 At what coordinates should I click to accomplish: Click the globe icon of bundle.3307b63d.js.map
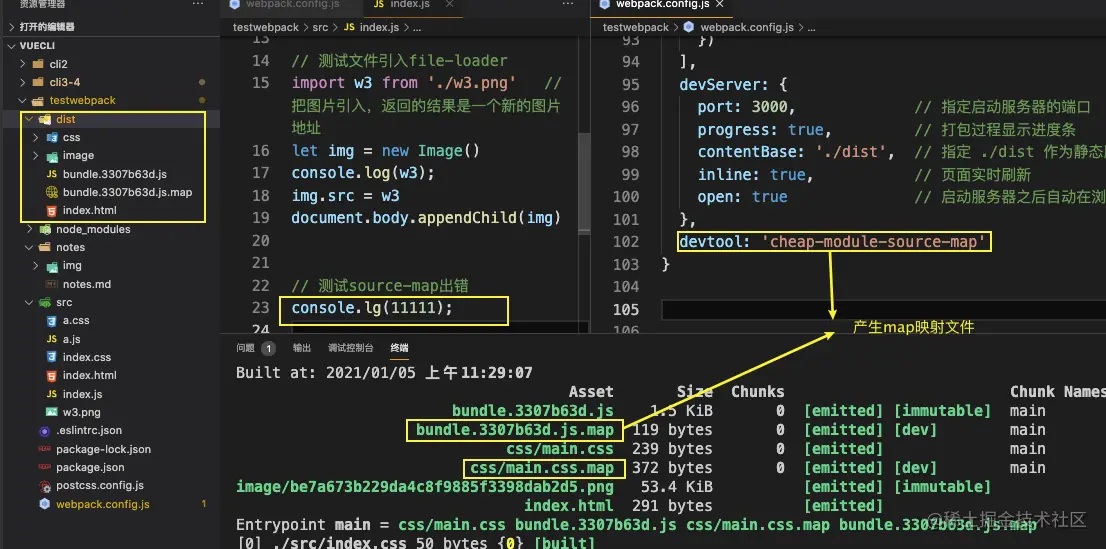(x=51, y=192)
